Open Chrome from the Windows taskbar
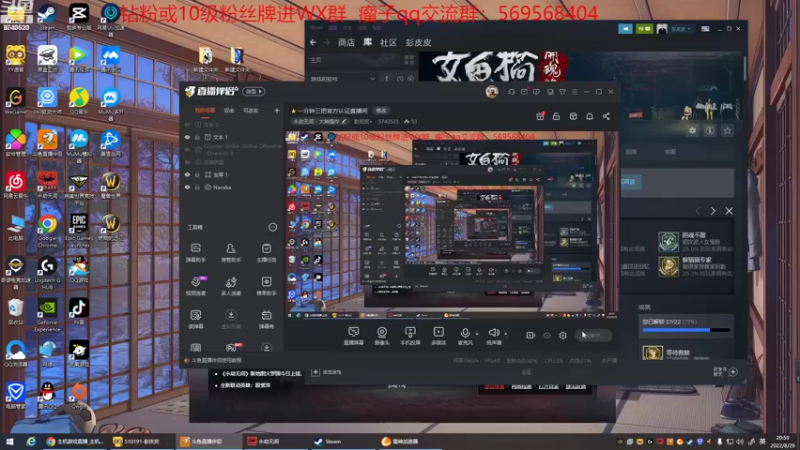The image size is (800, 450). coord(74,441)
